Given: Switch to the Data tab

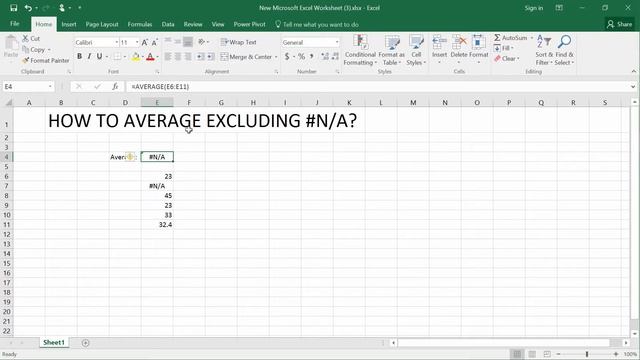Looking at the screenshot, I should 168,24.
